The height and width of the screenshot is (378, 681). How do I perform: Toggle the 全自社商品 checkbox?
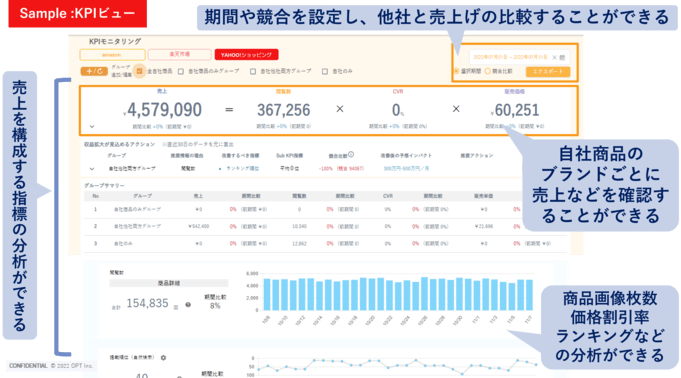pos(139,71)
